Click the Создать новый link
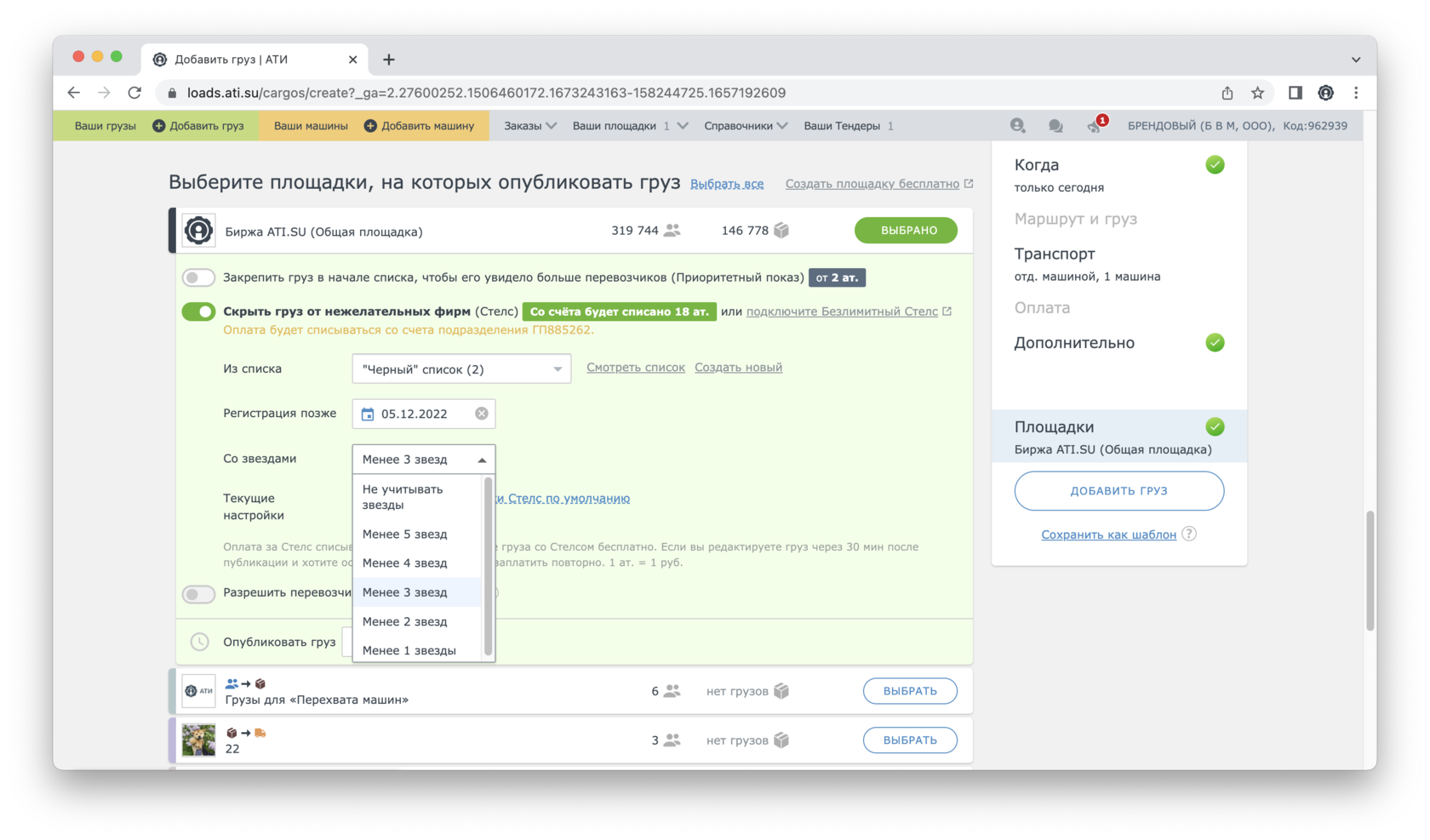1430x840 pixels. pos(738,368)
